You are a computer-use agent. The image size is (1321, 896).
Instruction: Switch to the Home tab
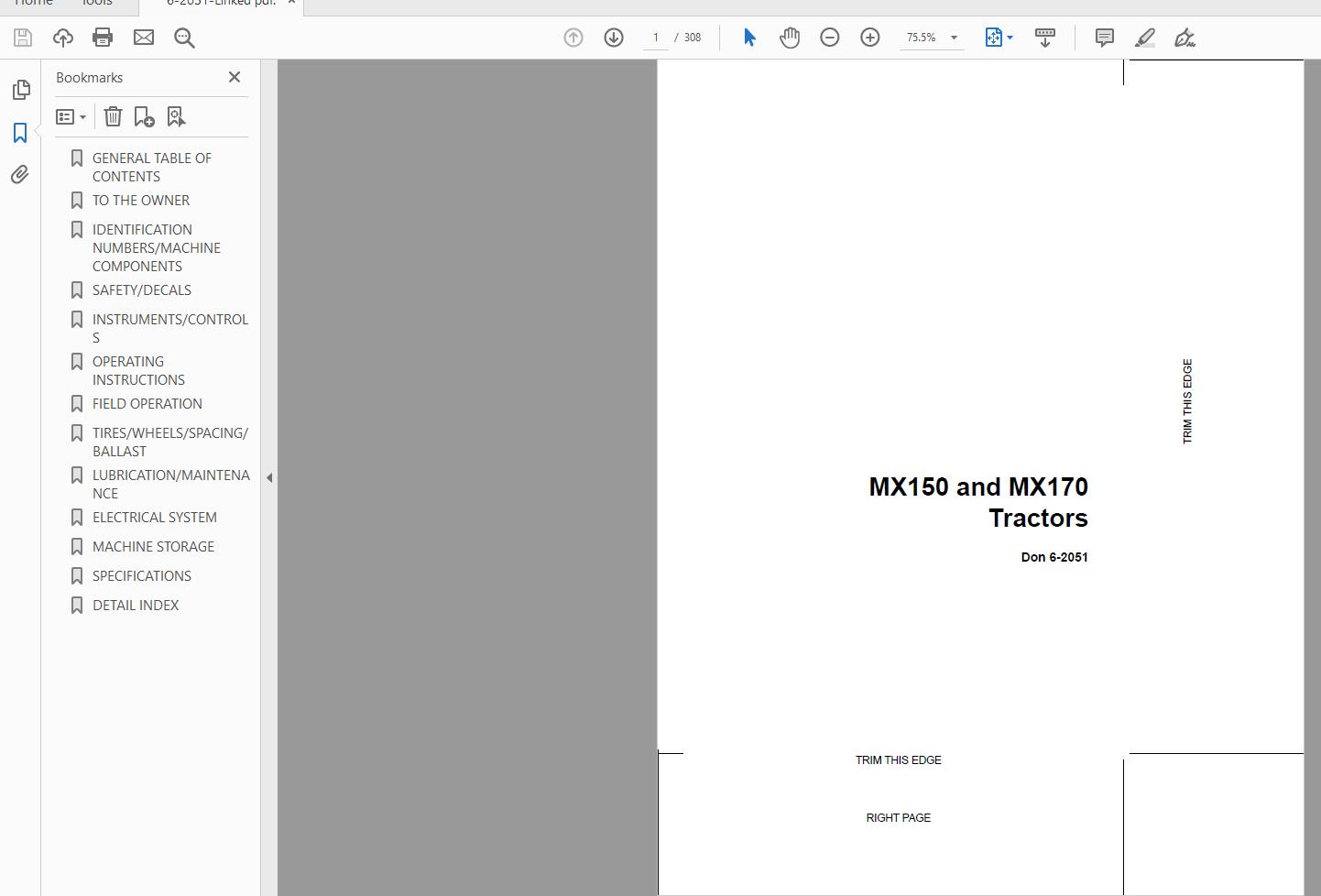click(x=34, y=3)
